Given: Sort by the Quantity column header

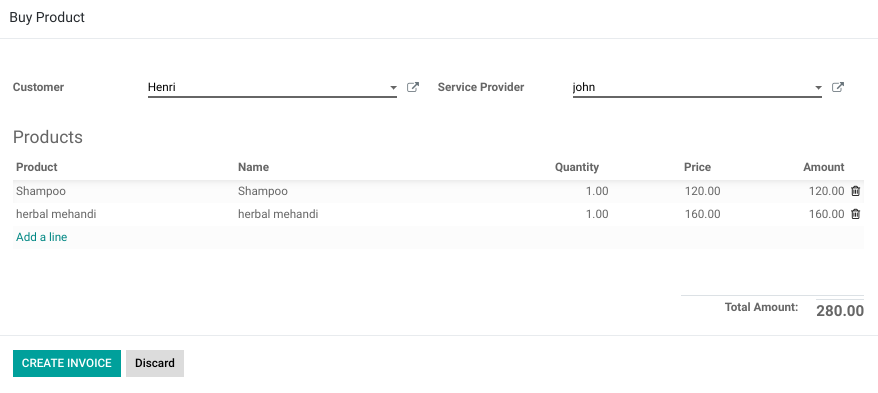Looking at the screenshot, I should [577, 167].
